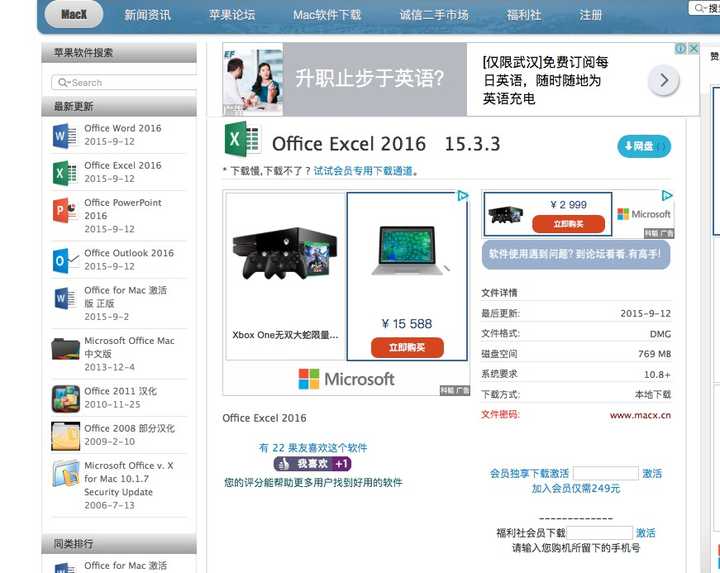Image resolution: width=720 pixels, height=573 pixels.
Task: Open the 试试会员专用下载通道 link
Action: click(363, 171)
